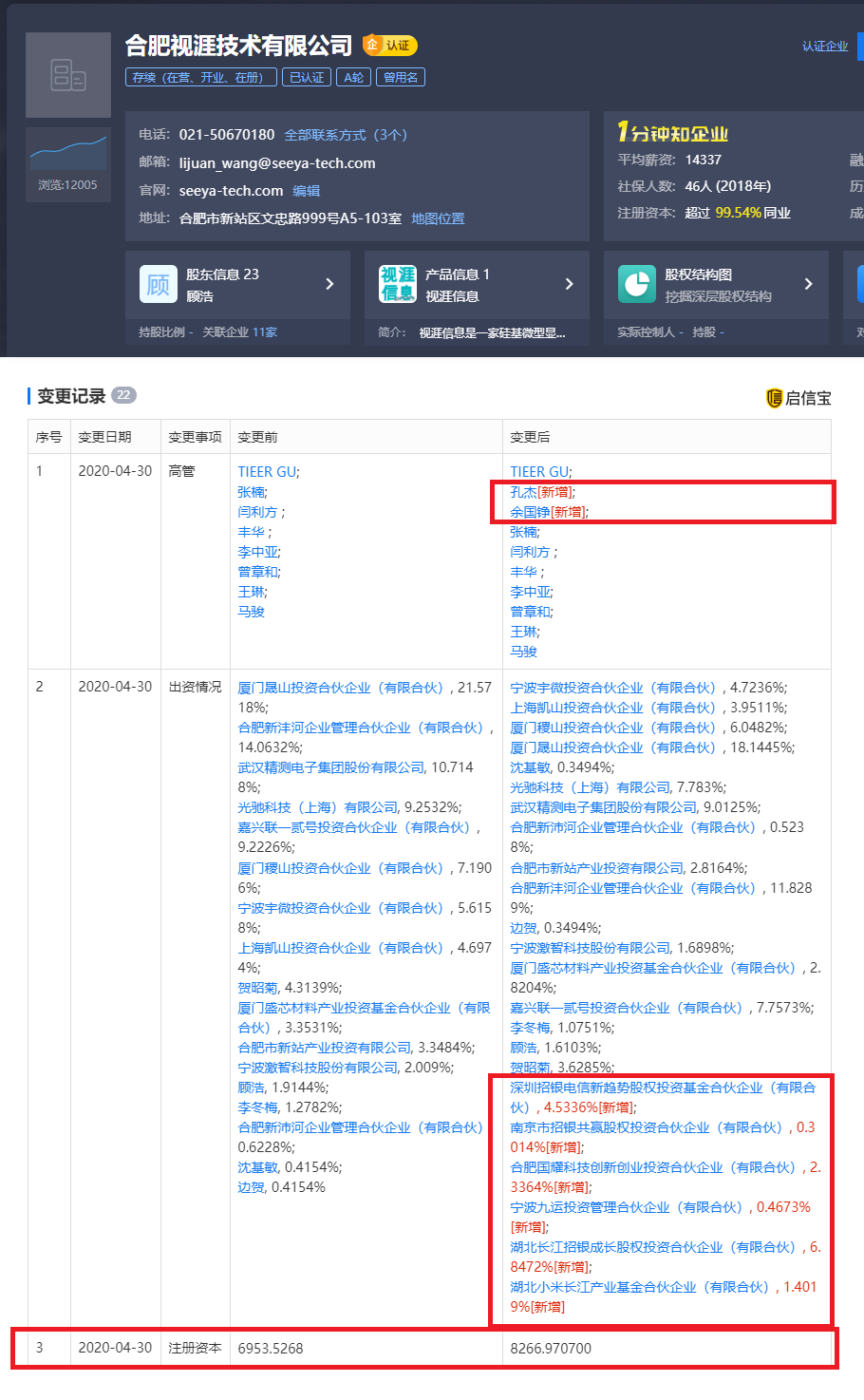This screenshot has height=1400, width=864.
Task: Click 编辑 beside the official website
Action: click(306, 191)
